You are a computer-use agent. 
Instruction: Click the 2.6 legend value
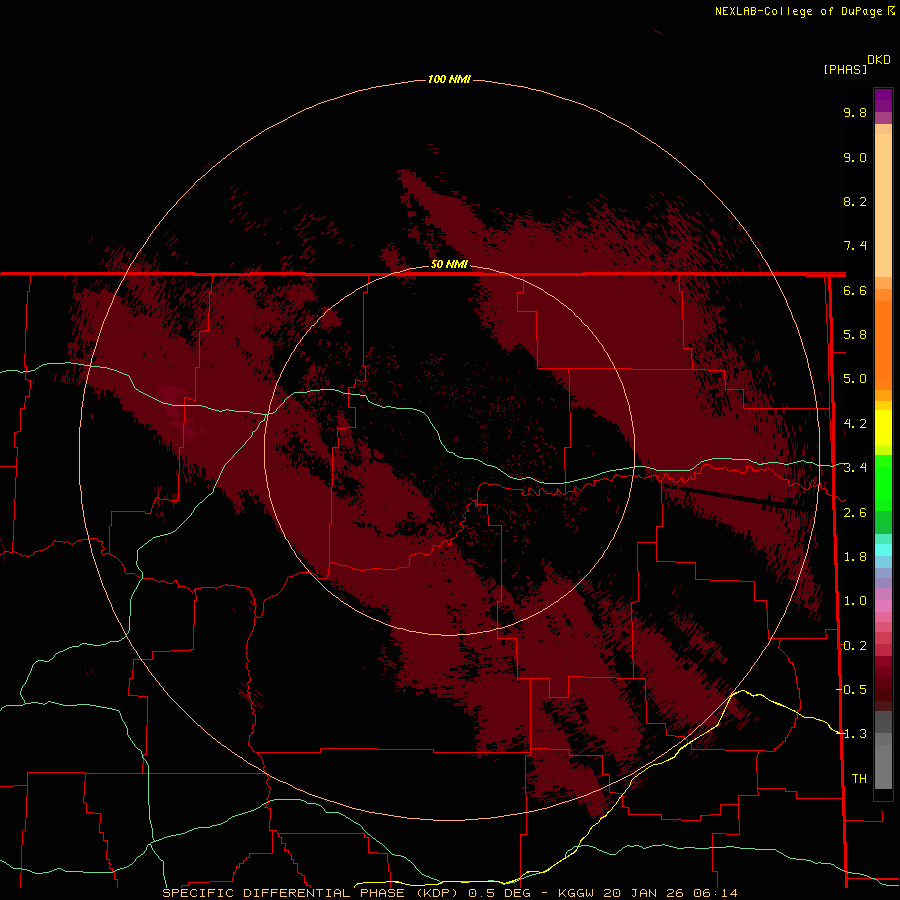(x=855, y=513)
